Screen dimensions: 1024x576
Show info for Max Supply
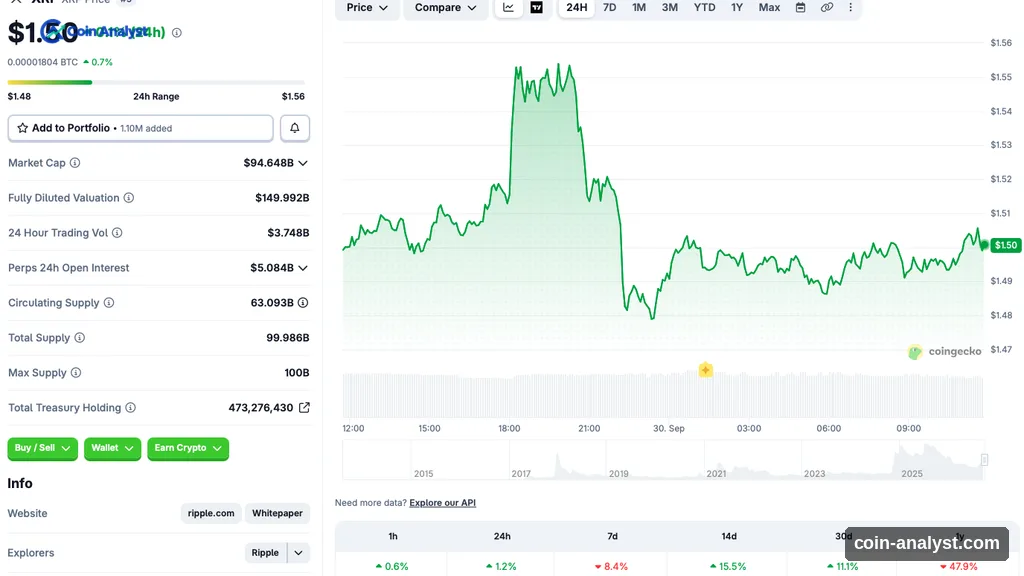click(76, 372)
